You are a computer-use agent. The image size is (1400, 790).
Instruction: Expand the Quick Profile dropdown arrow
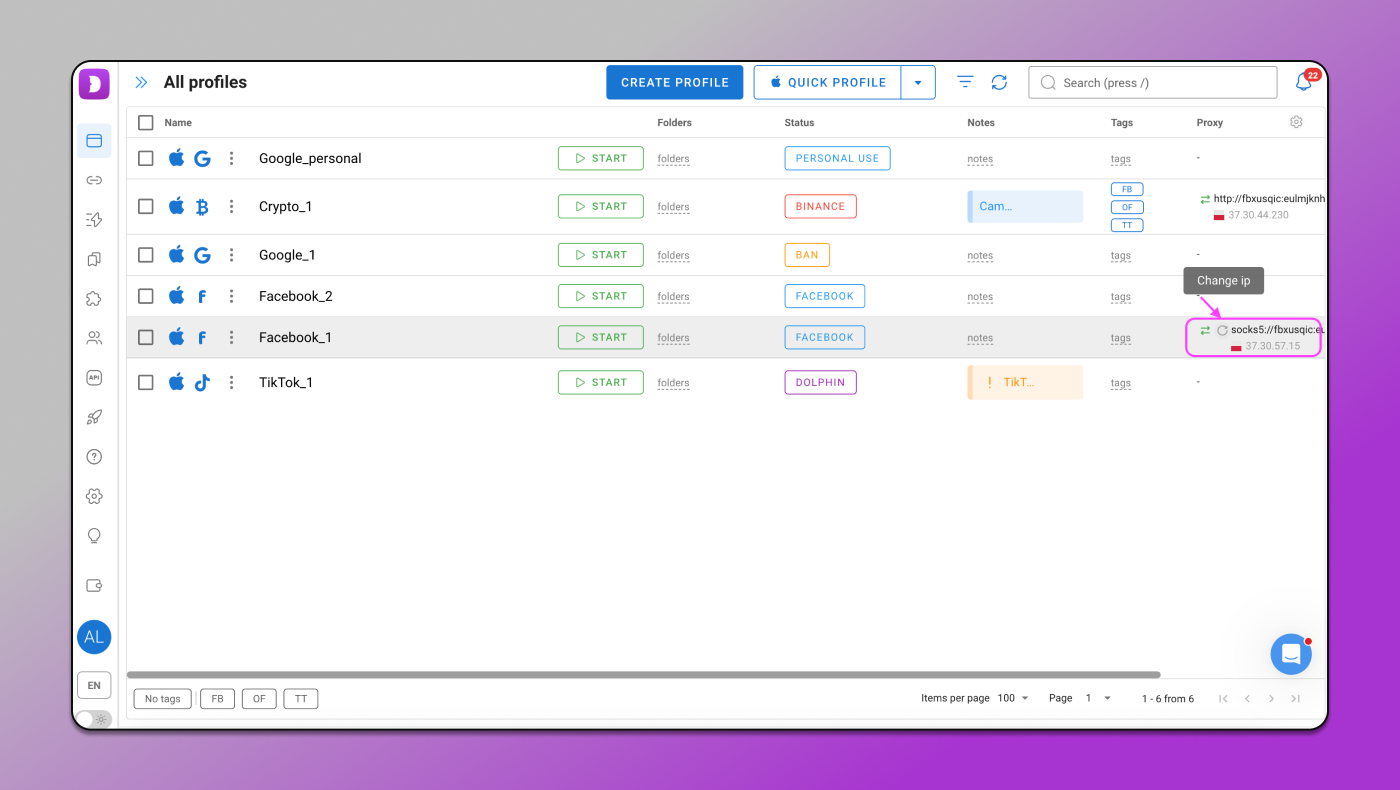click(918, 83)
